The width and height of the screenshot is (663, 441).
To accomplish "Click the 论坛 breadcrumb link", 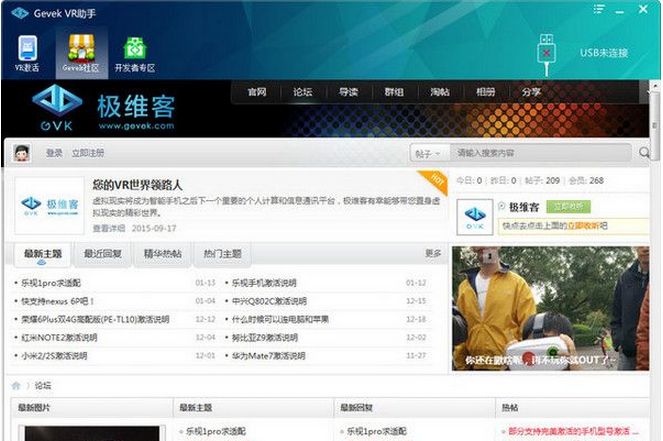I will [x=43, y=386].
